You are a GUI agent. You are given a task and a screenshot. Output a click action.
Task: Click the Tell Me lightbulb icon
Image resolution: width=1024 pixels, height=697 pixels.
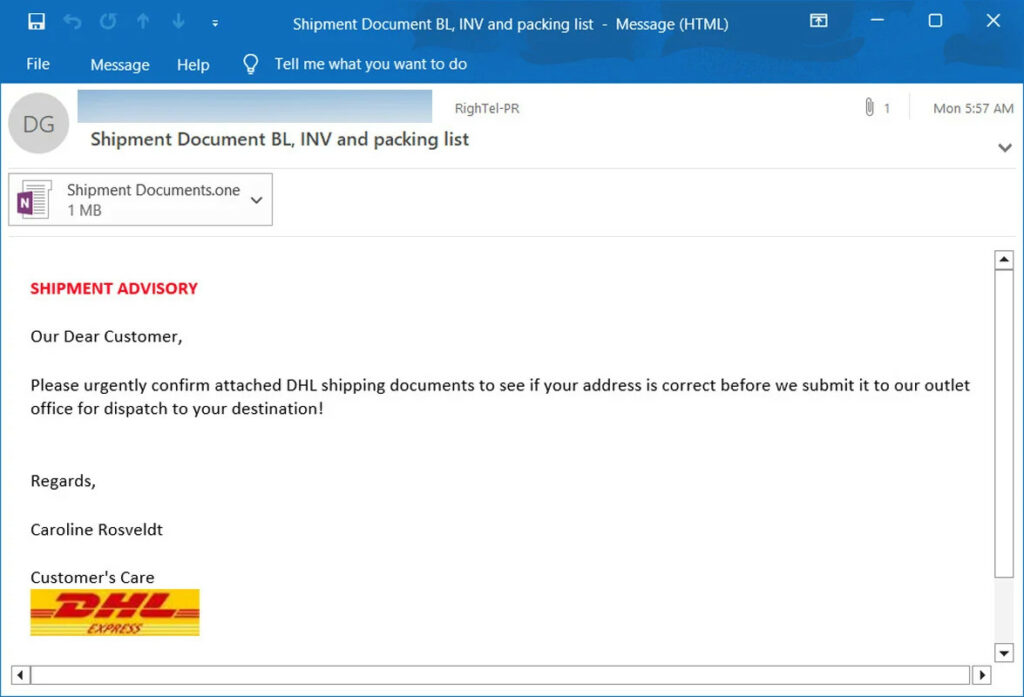click(249, 63)
